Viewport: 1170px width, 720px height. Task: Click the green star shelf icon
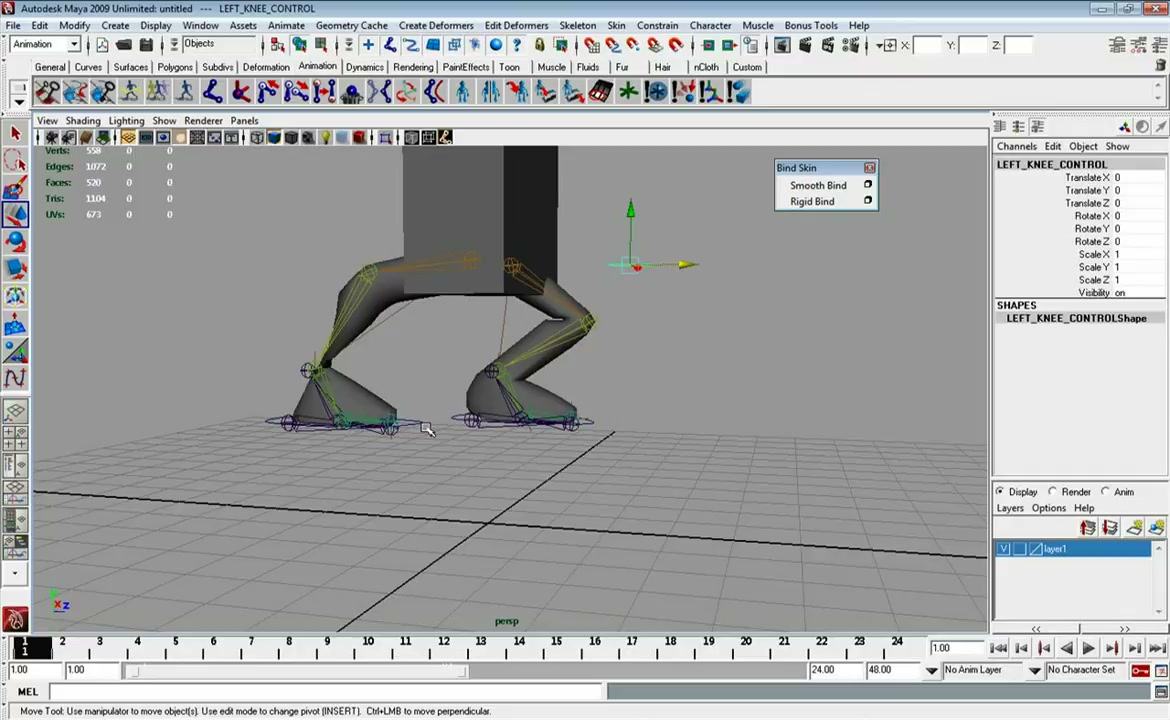click(x=628, y=92)
